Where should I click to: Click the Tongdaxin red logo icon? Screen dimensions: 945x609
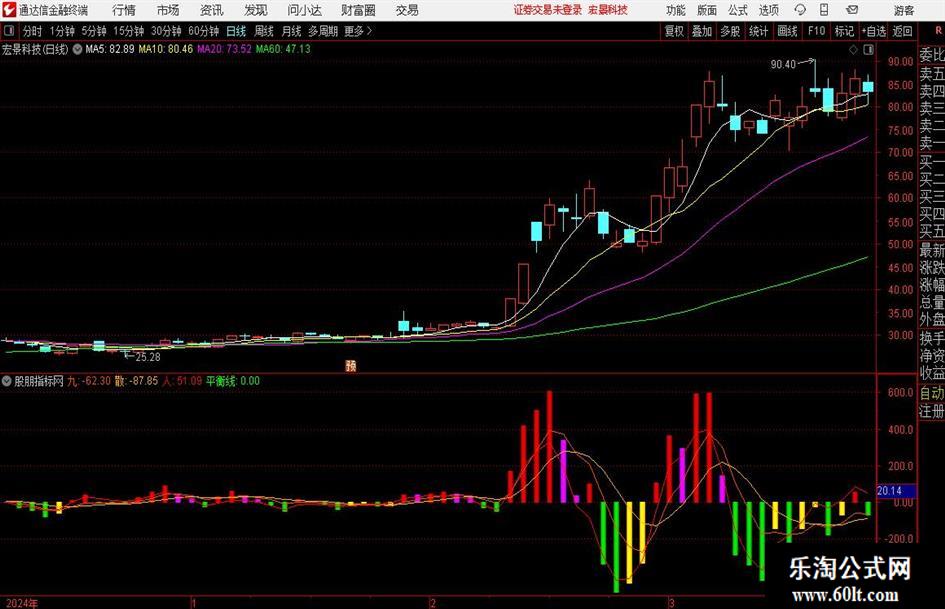click(9, 10)
